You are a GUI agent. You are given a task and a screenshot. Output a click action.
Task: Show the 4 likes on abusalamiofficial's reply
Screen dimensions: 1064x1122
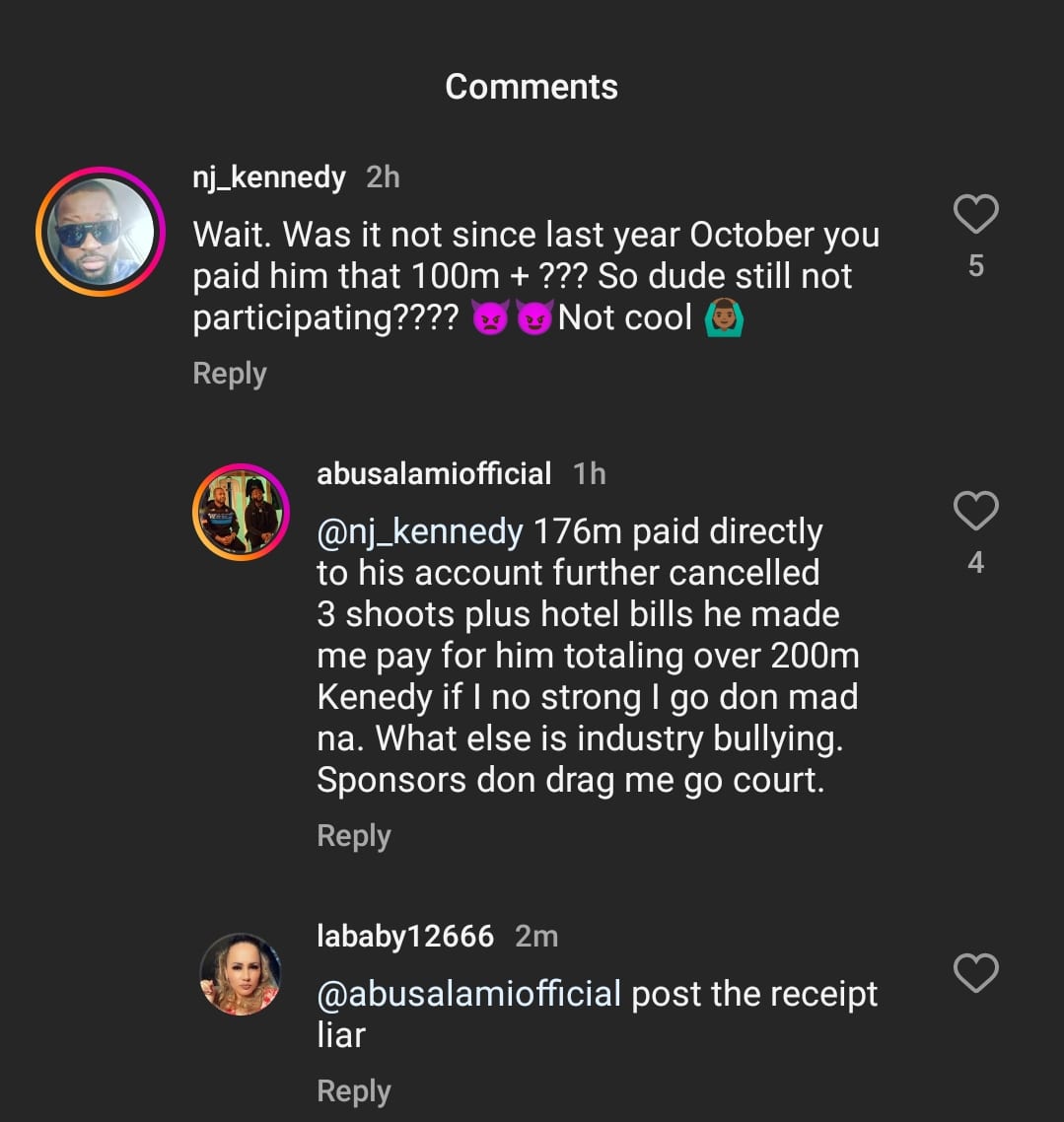tap(975, 563)
